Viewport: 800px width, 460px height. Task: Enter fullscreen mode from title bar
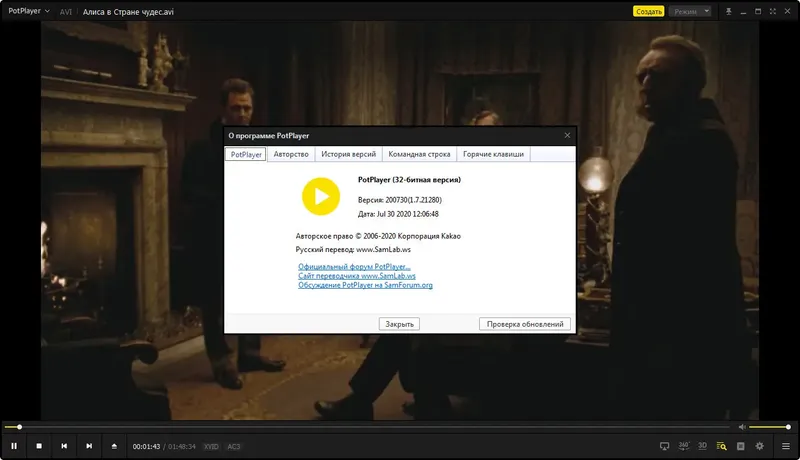[x=773, y=11]
